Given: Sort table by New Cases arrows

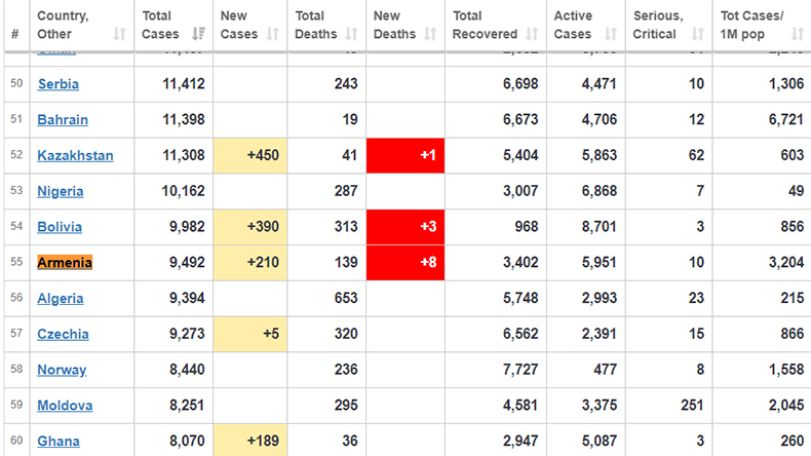Looking at the screenshot, I should (273, 34).
